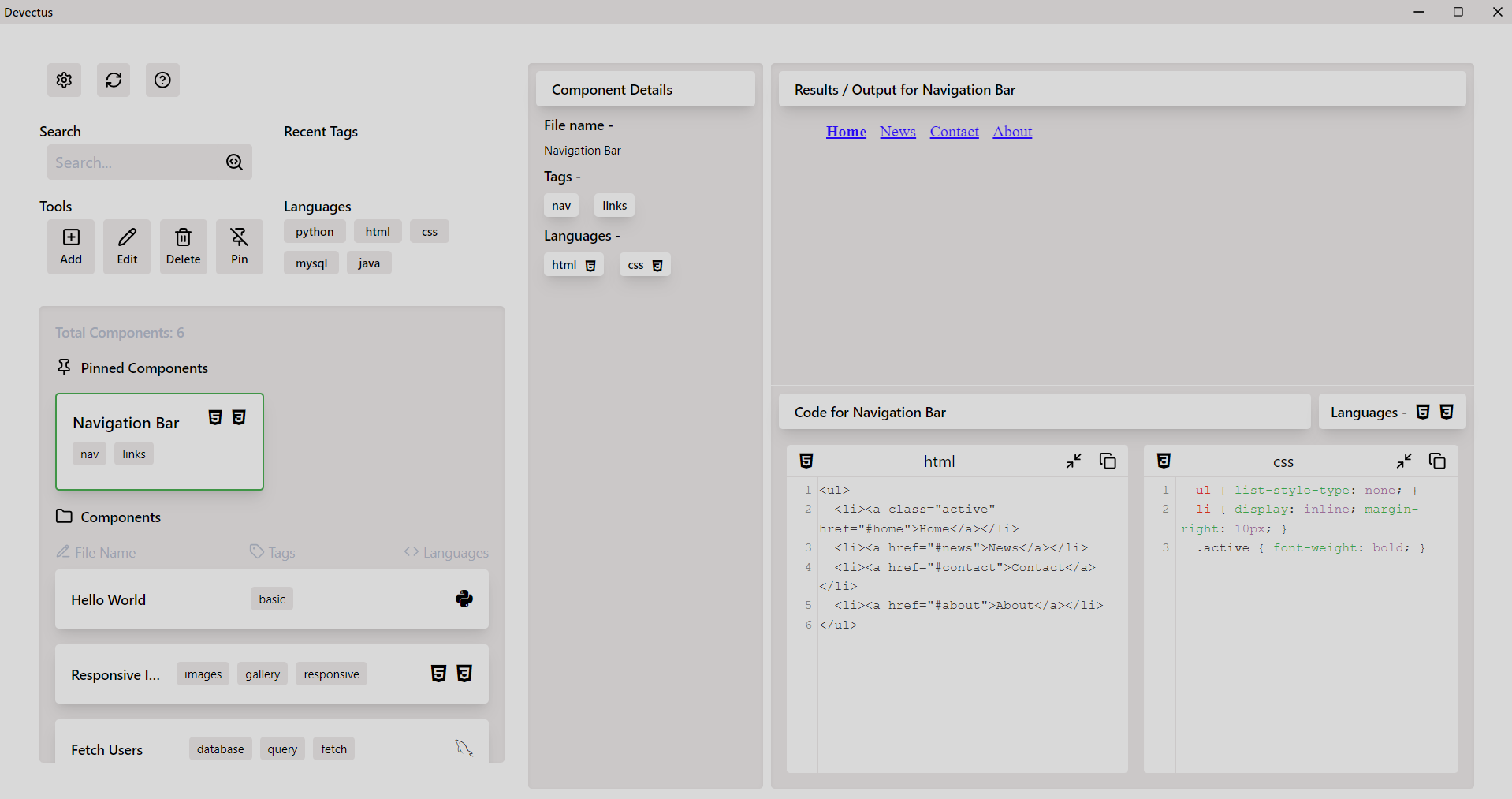1512x799 pixels.
Task: Collapse the css code panel
Action: [1404, 461]
